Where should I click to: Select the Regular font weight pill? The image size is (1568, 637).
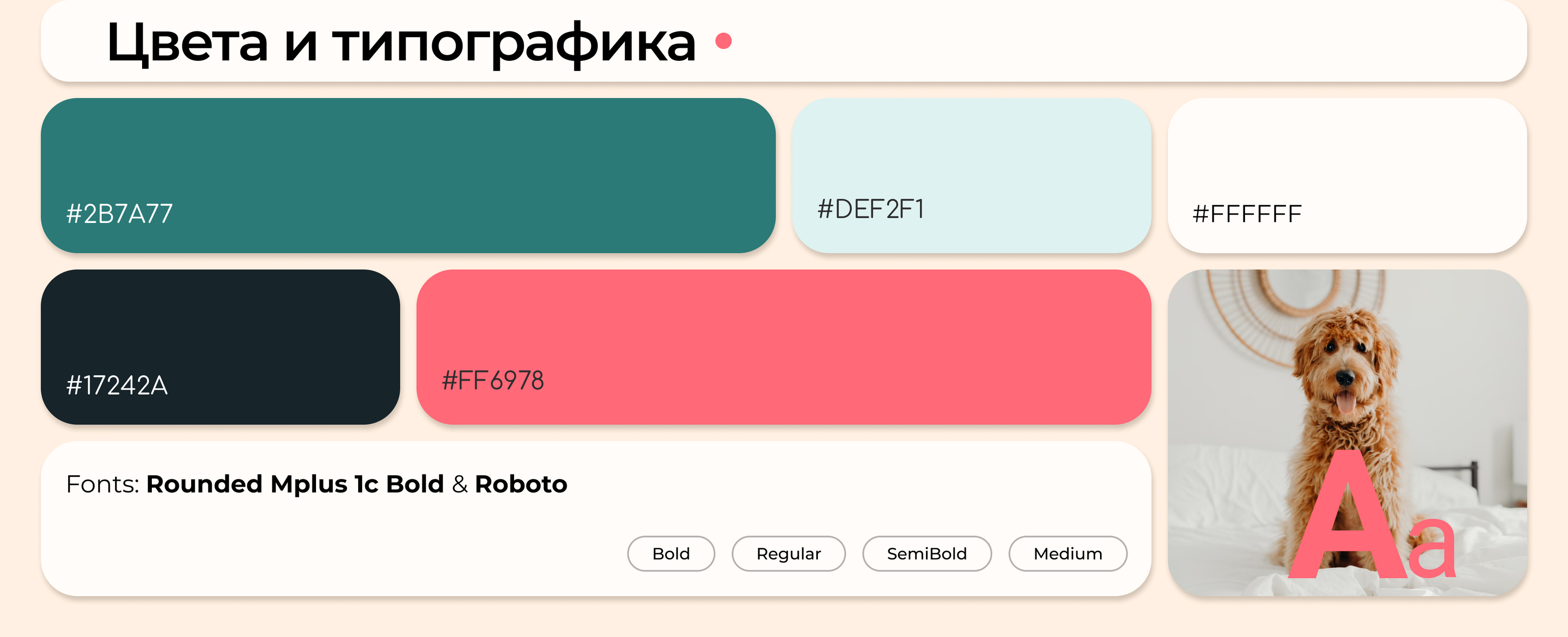788,554
